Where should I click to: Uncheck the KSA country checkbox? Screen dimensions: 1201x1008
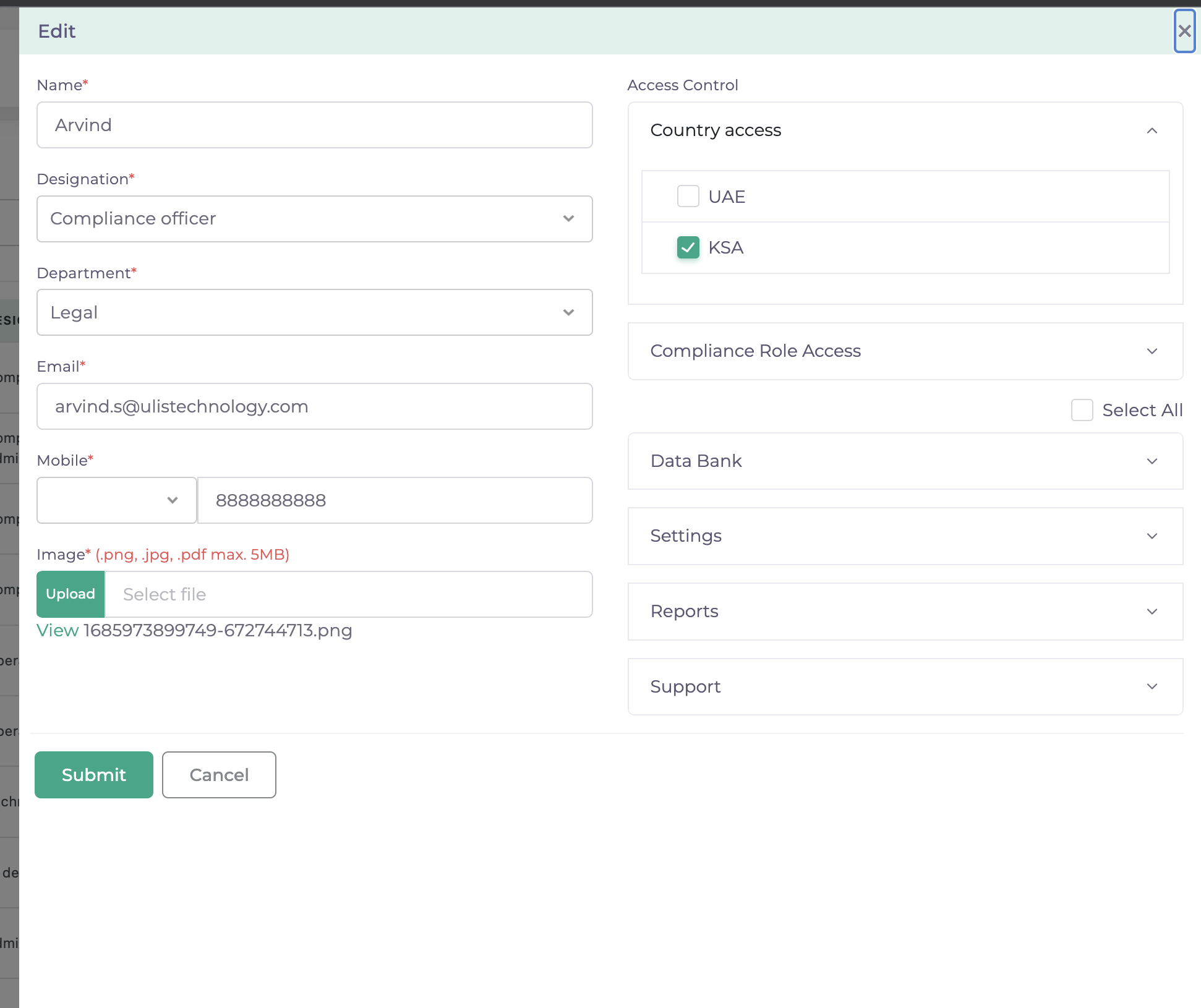[x=688, y=247]
